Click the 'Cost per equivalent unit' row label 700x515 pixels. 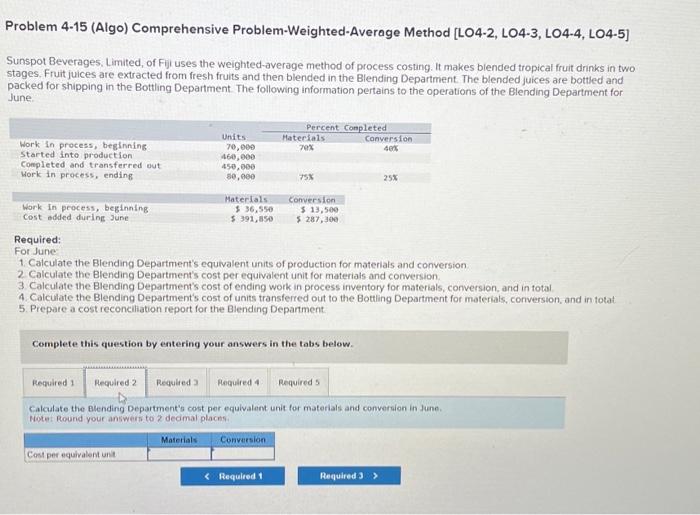tap(71, 454)
